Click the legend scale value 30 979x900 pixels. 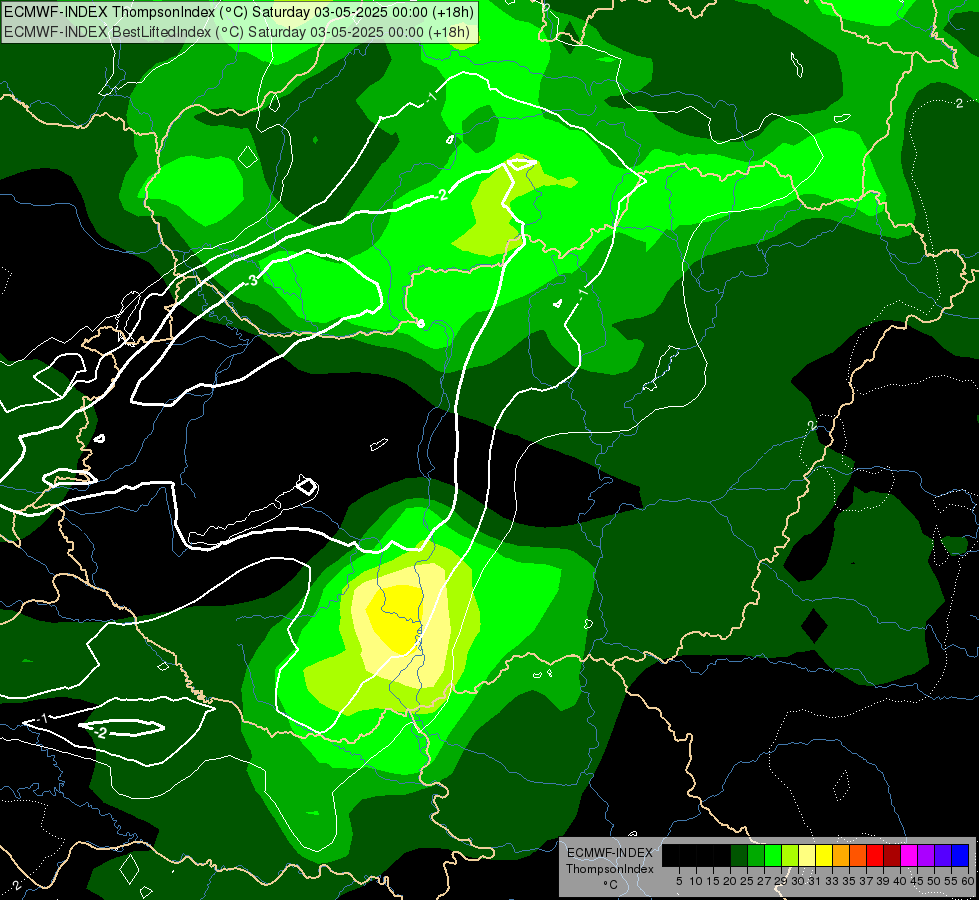799,881
